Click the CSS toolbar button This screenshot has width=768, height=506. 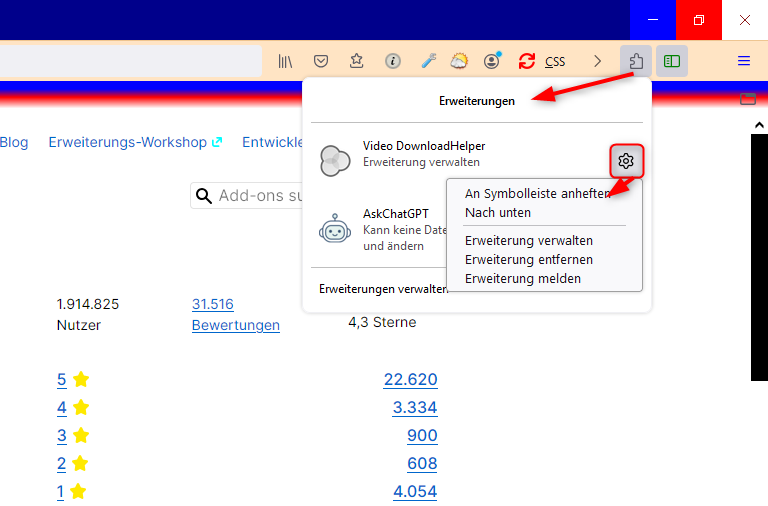[555, 62]
